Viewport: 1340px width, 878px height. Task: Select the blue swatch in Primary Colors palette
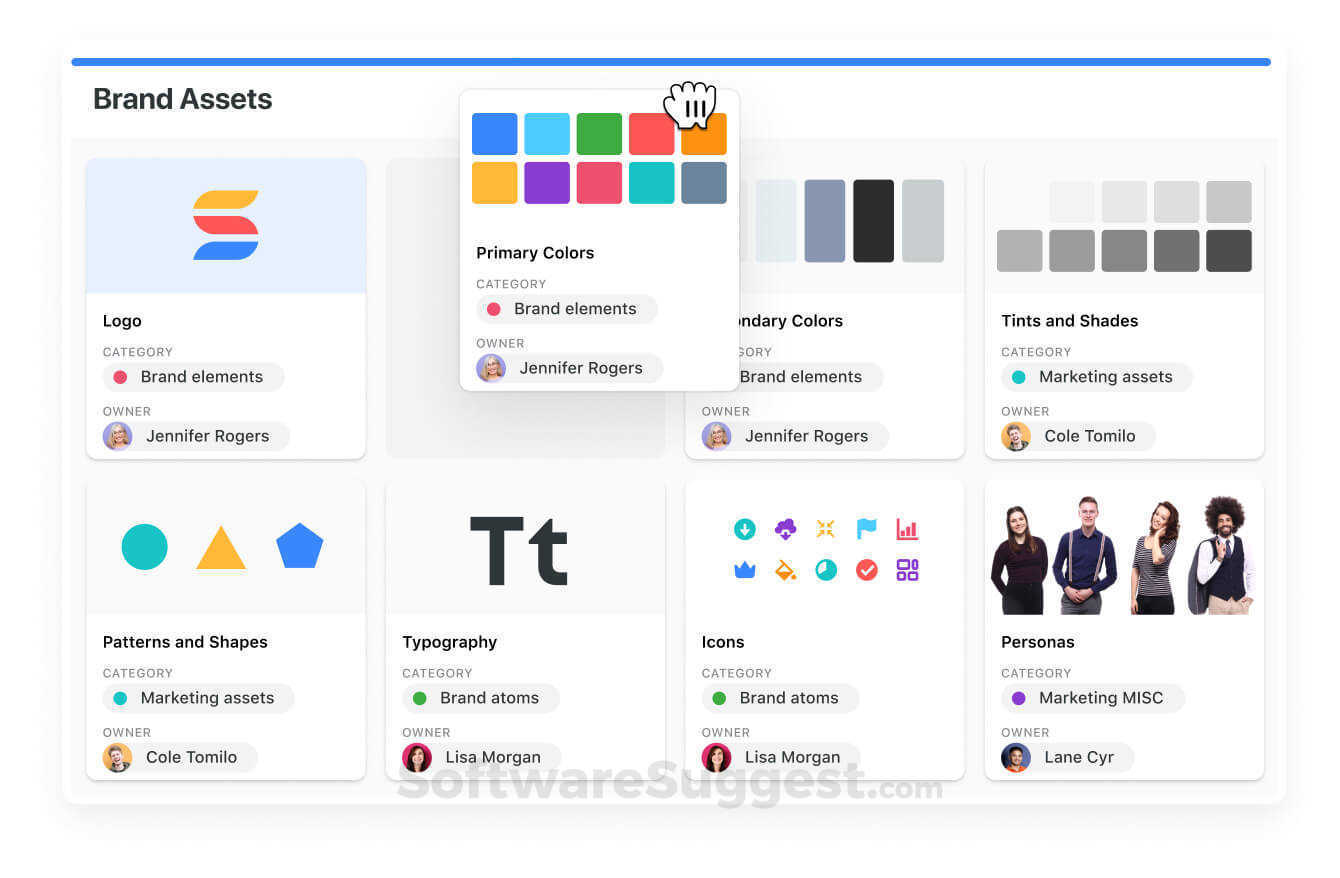(x=494, y=133)
